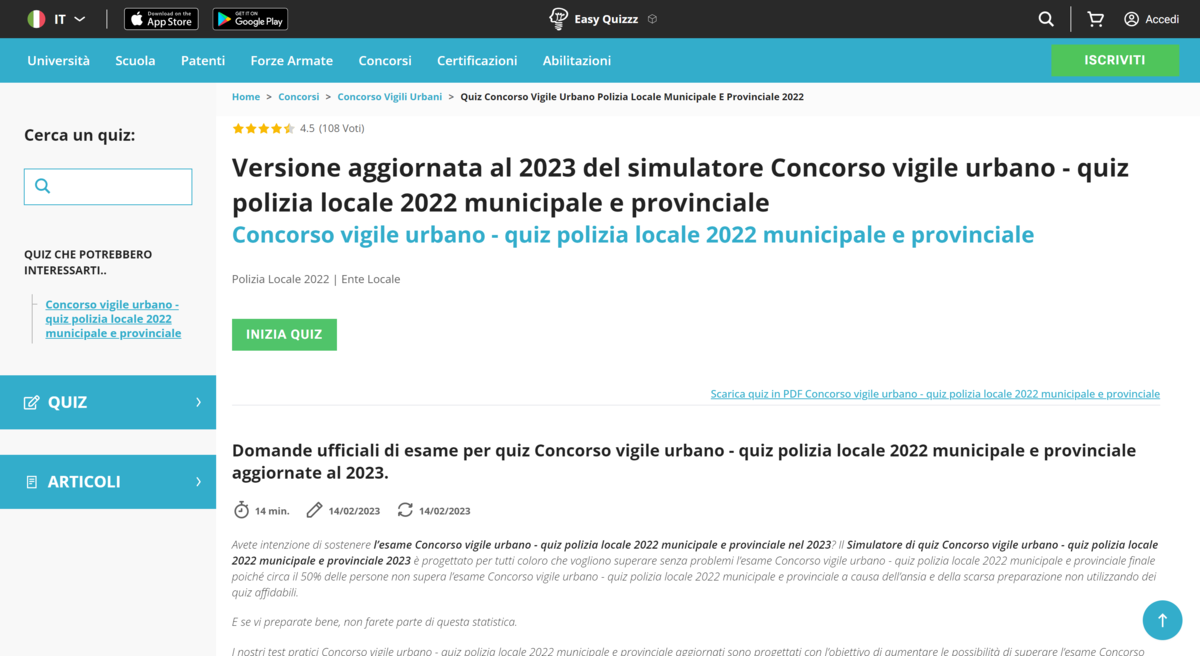Click the Scarica quiz in PDF link

point(934,394)
